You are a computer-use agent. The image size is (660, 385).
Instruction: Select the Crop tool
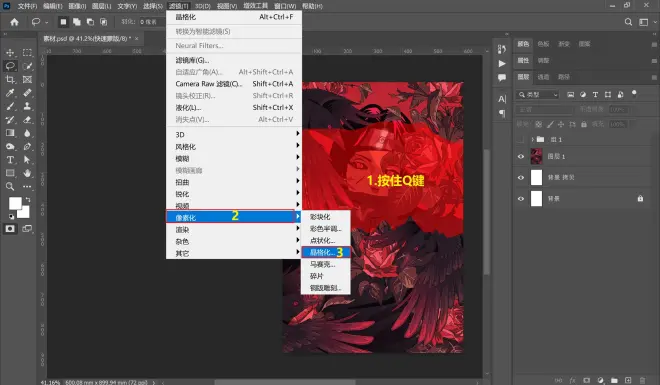tap(10, 80)
